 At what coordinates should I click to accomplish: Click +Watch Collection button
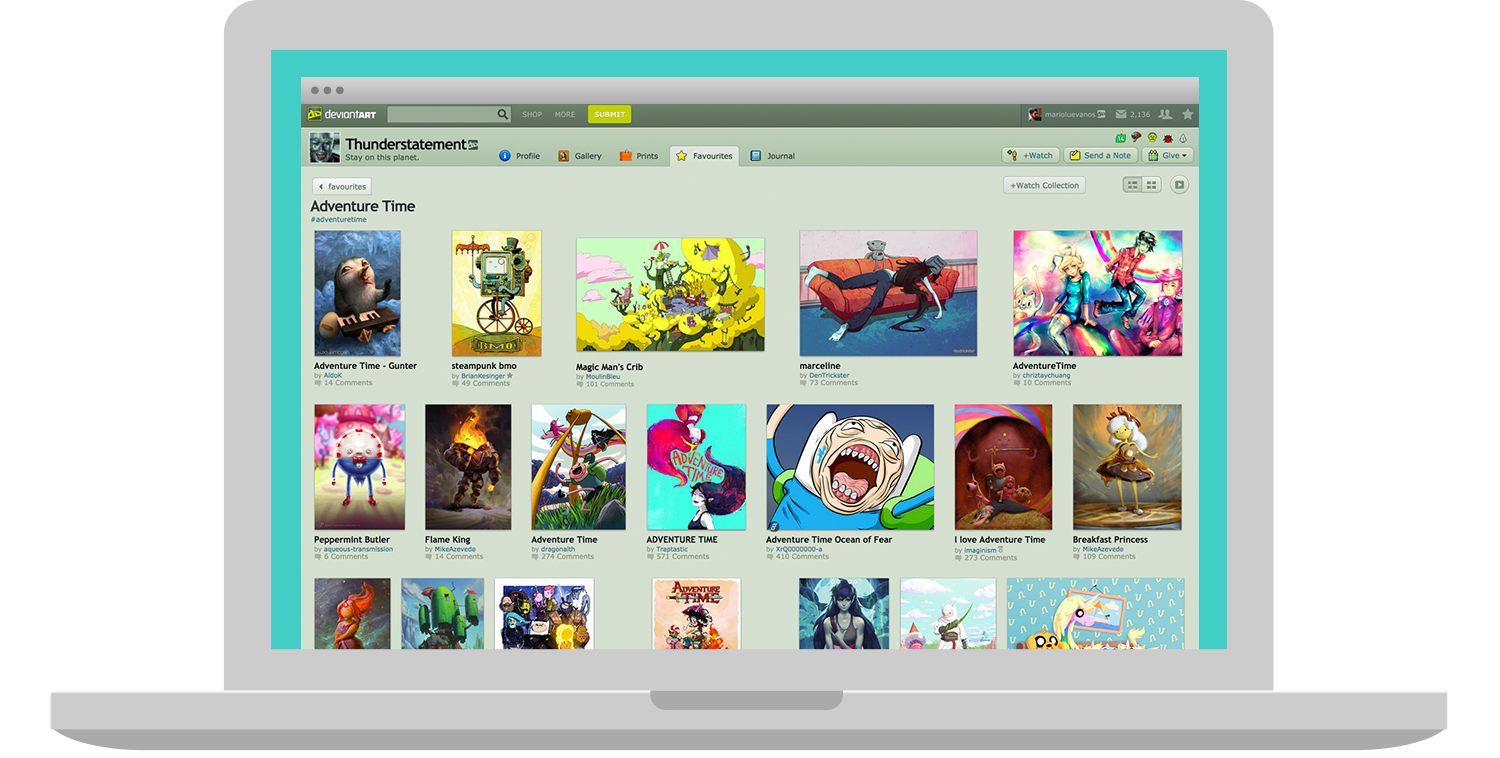pyautogui.click(x=1044, y=185)
